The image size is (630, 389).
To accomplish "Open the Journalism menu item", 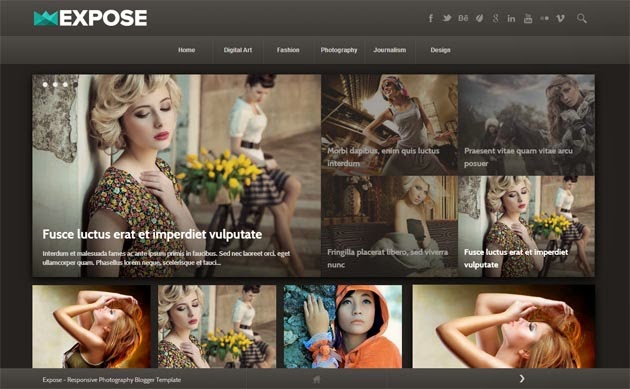I will (390, 50).
